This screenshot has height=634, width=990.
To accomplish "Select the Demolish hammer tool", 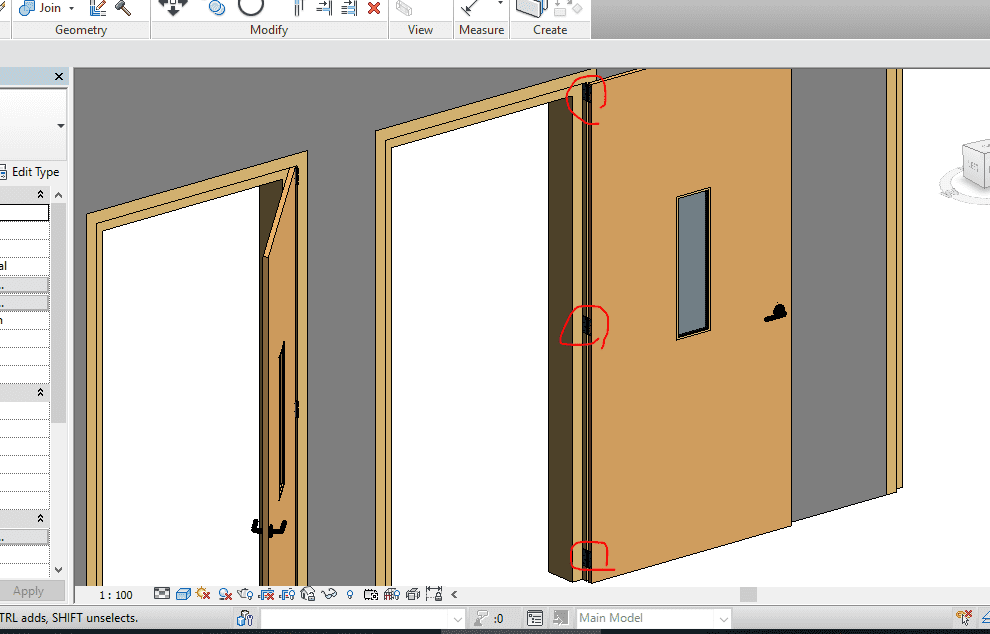I will click(x=123, y=8).
